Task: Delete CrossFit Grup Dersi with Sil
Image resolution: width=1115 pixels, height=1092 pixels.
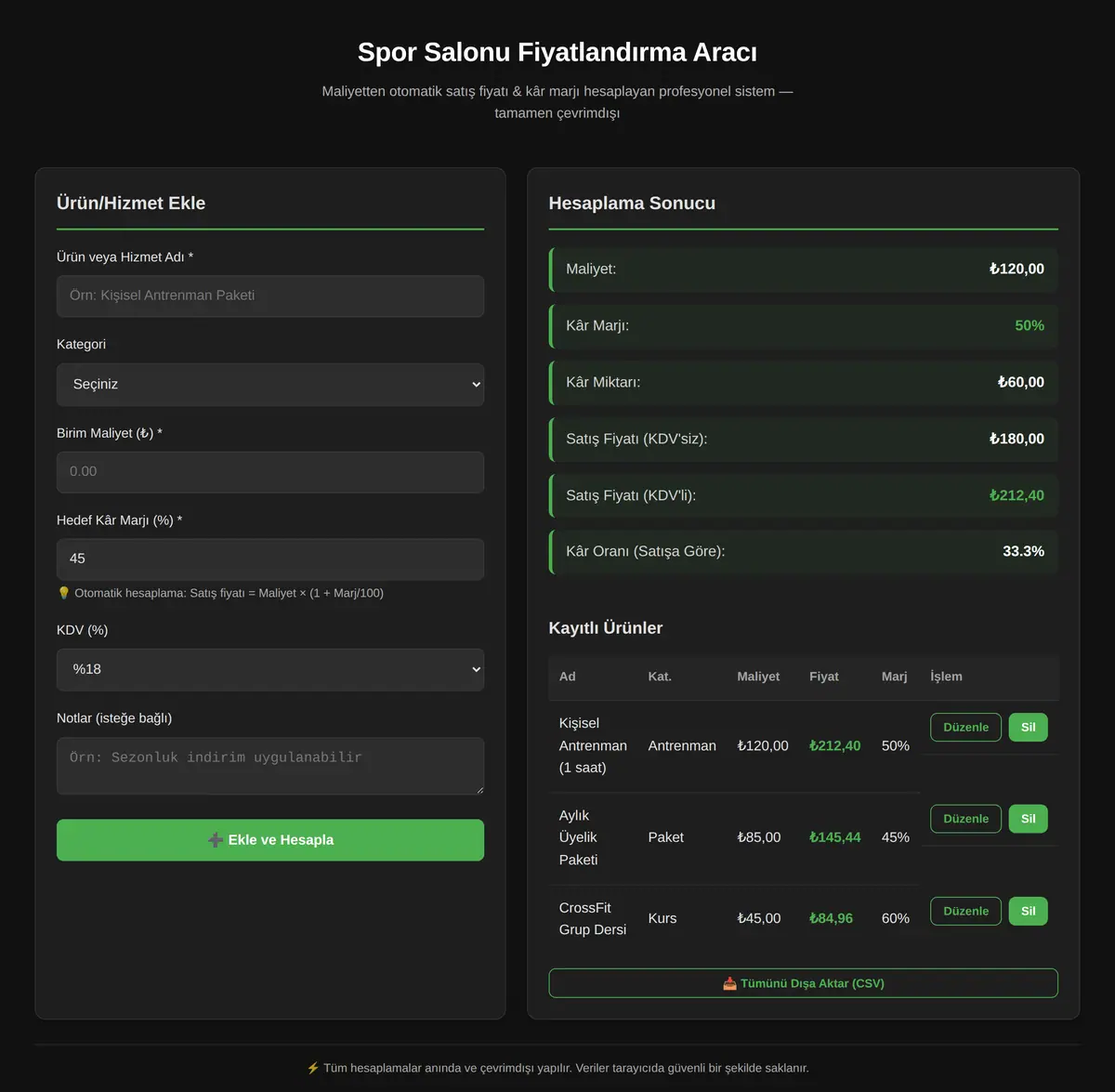Action: pos(1028,912)
